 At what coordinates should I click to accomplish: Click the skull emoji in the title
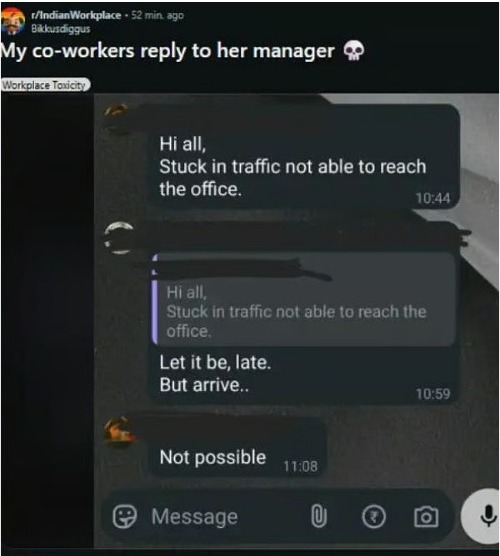pyautogui.click(x=354, y=51)
